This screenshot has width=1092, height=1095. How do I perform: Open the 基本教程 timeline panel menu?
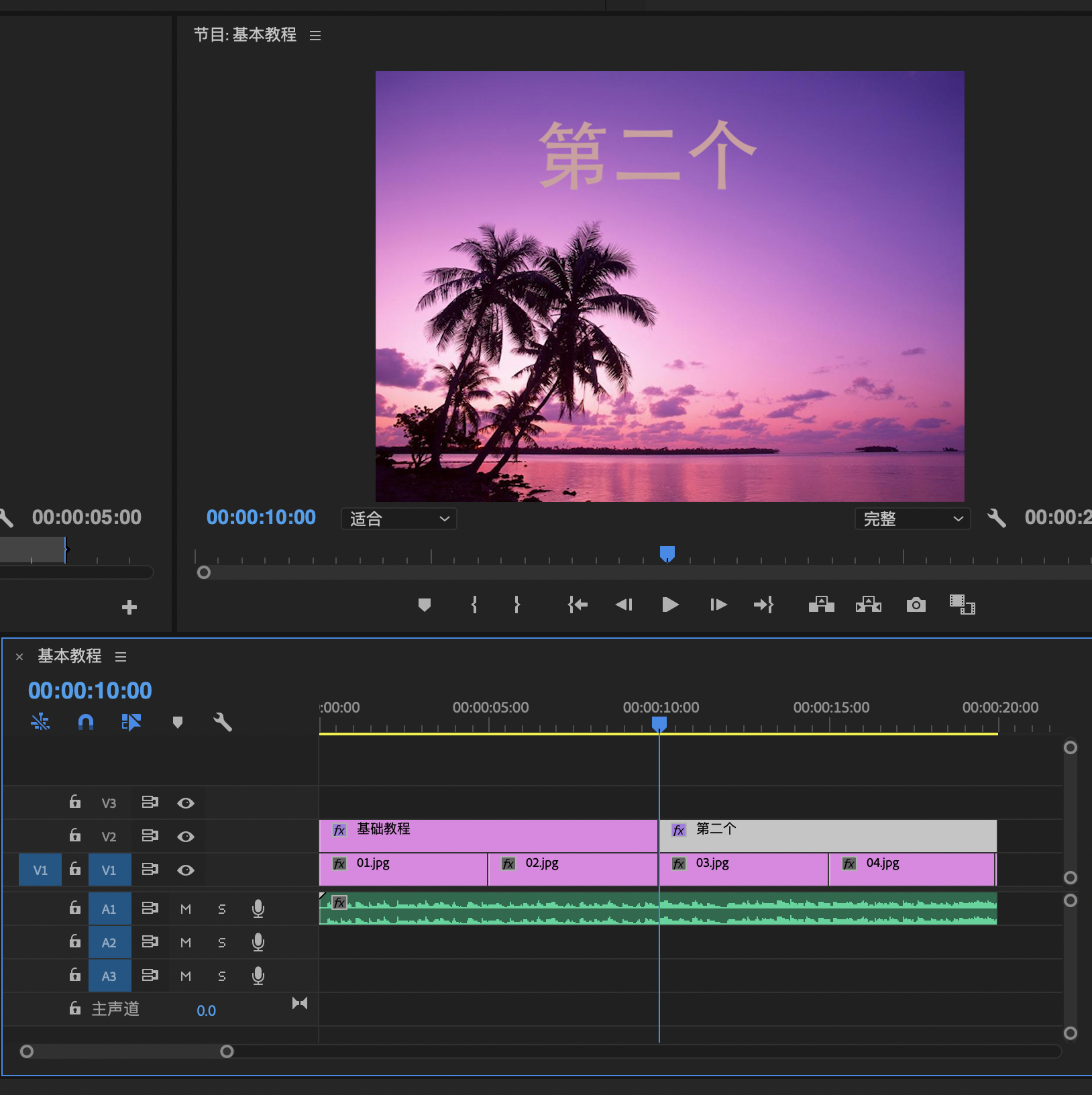click(x=121, y=657)
